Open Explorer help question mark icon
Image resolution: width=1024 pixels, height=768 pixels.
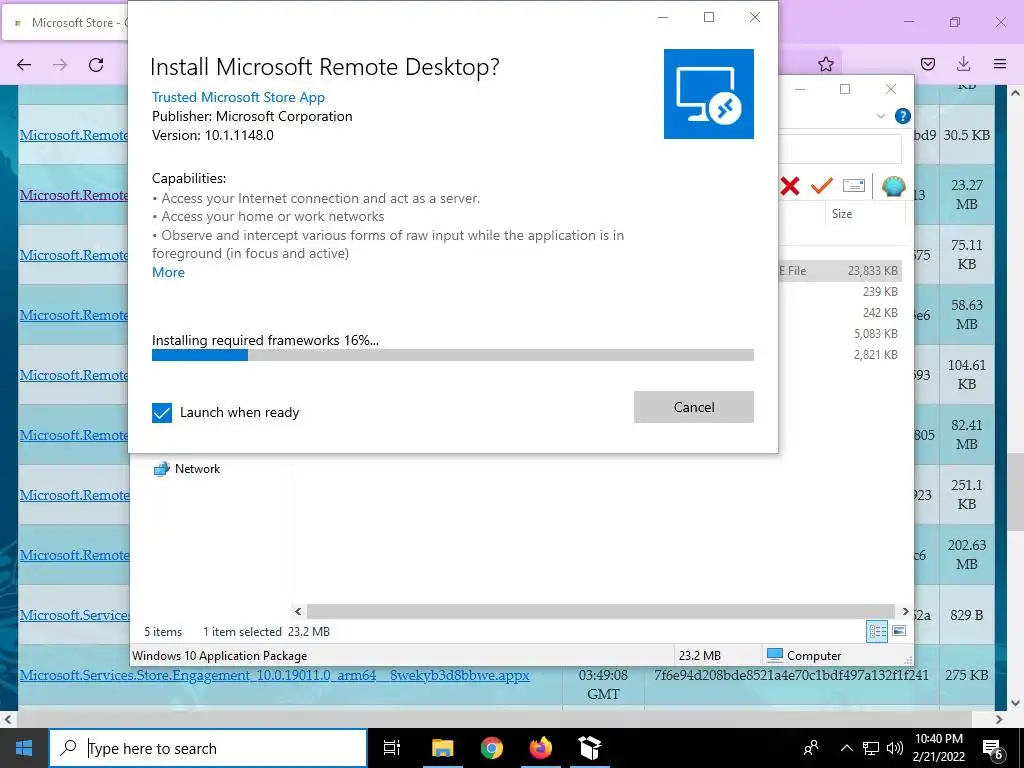click(903, 116)
